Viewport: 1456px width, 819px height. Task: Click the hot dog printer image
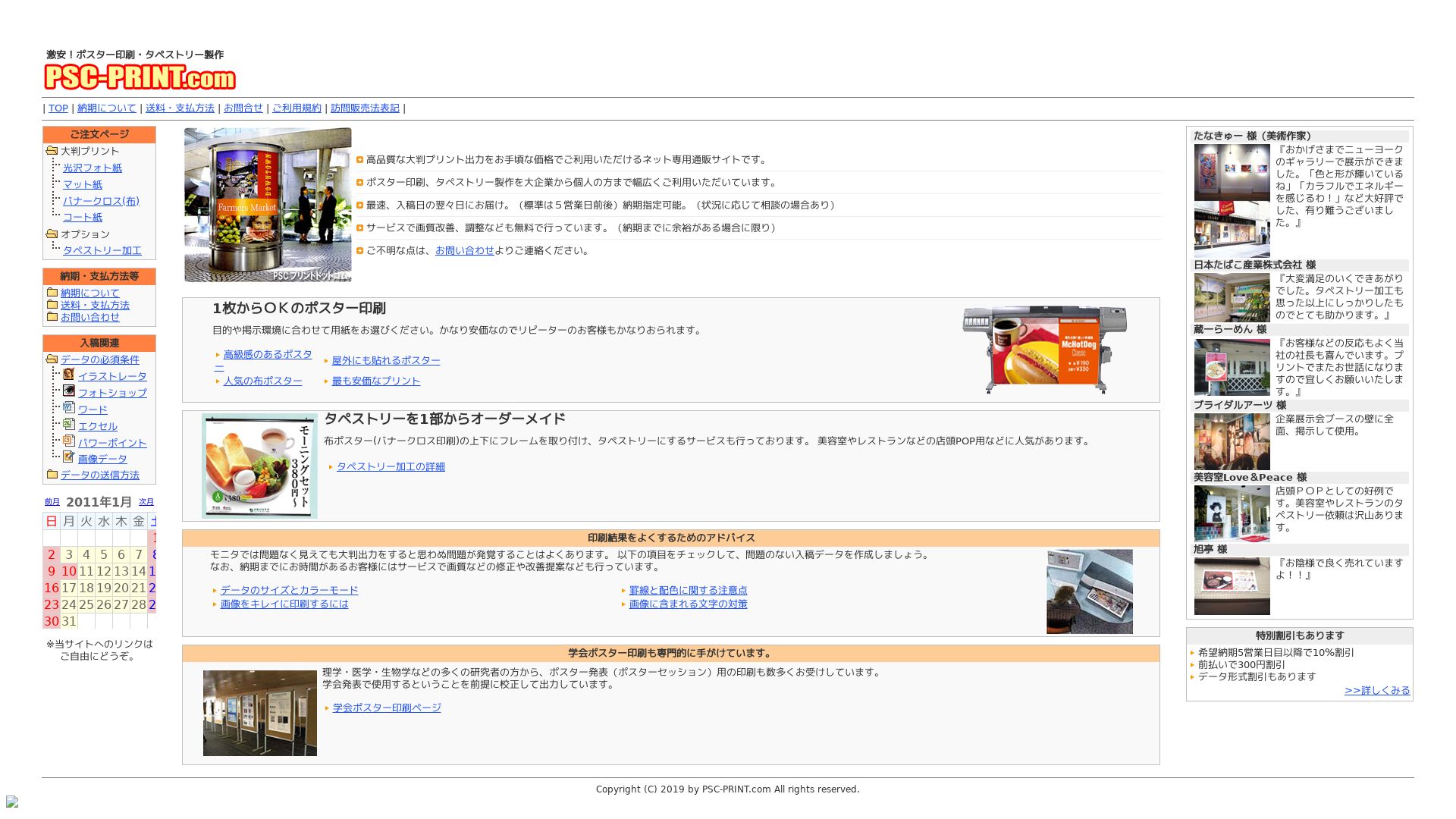(x=1045, y=350)
